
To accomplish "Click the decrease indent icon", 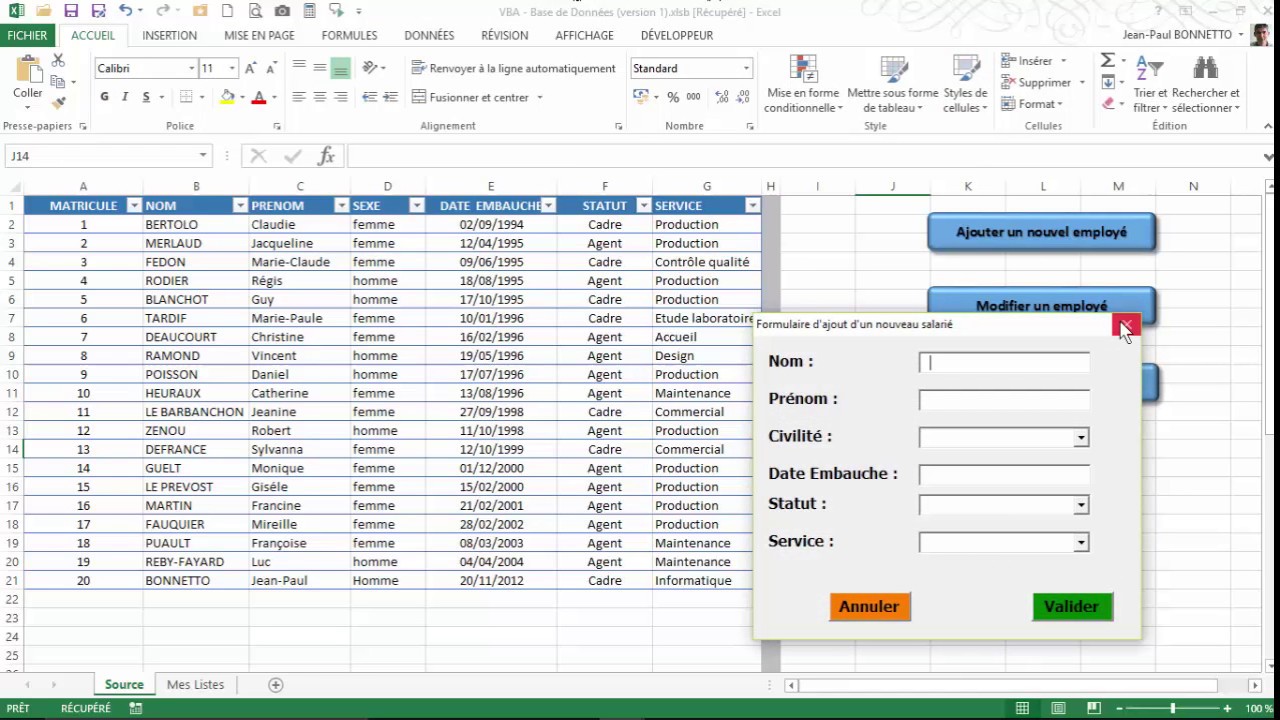I will pos(369,97).
